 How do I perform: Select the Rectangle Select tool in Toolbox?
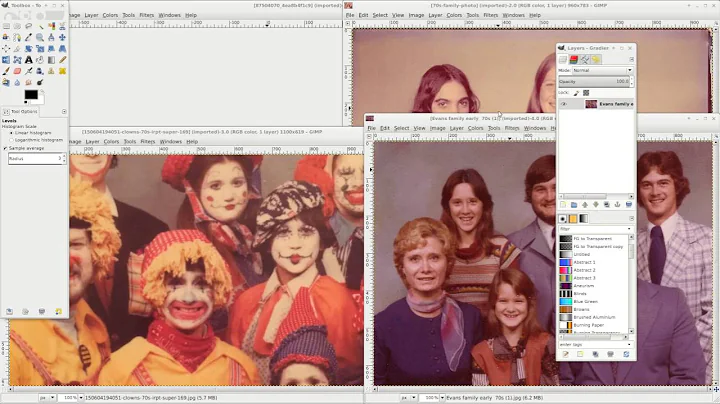(6, 26)
